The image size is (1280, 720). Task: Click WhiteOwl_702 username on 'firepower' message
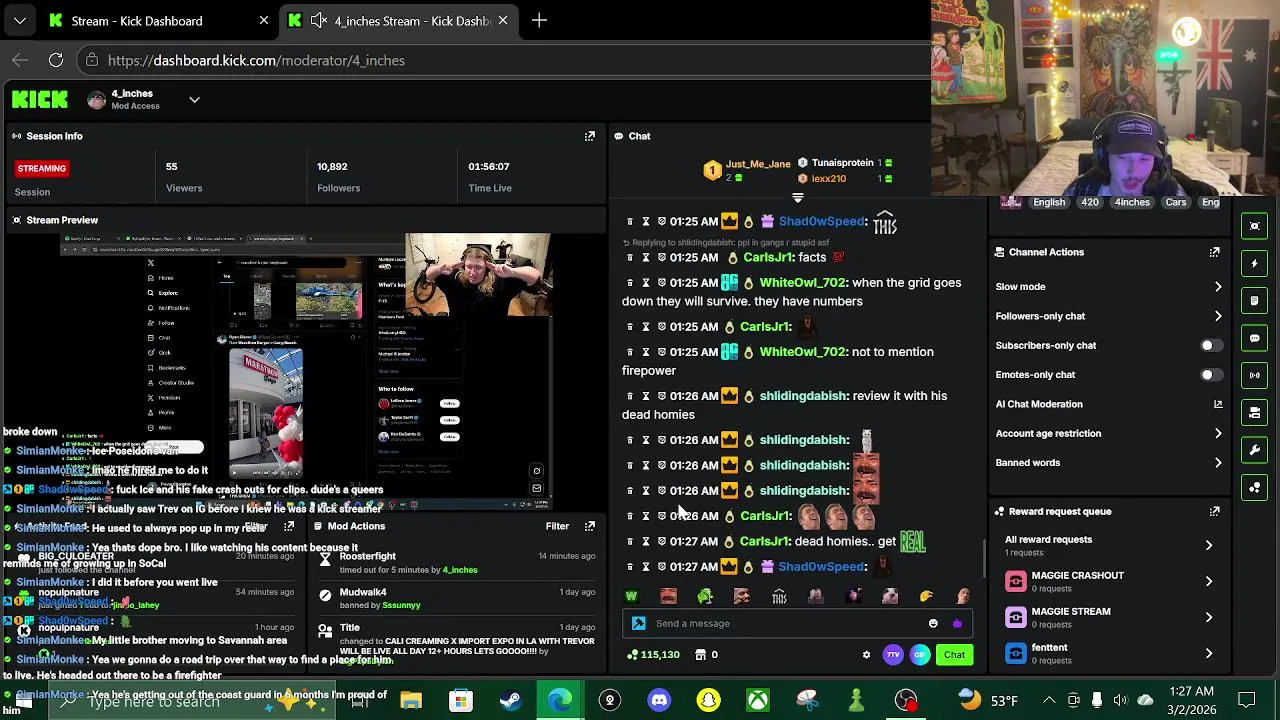pos(803,352)
